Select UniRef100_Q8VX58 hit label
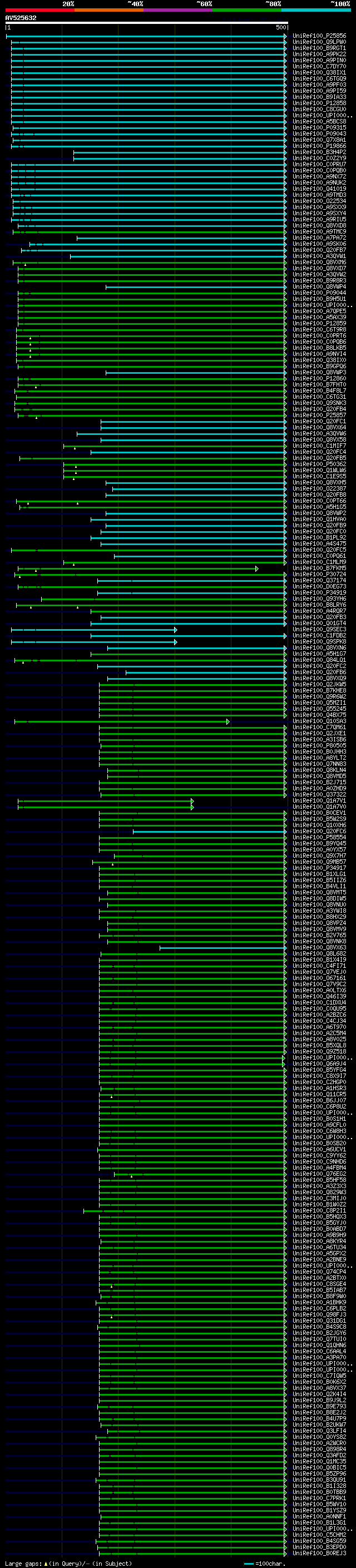 [319, 439]
